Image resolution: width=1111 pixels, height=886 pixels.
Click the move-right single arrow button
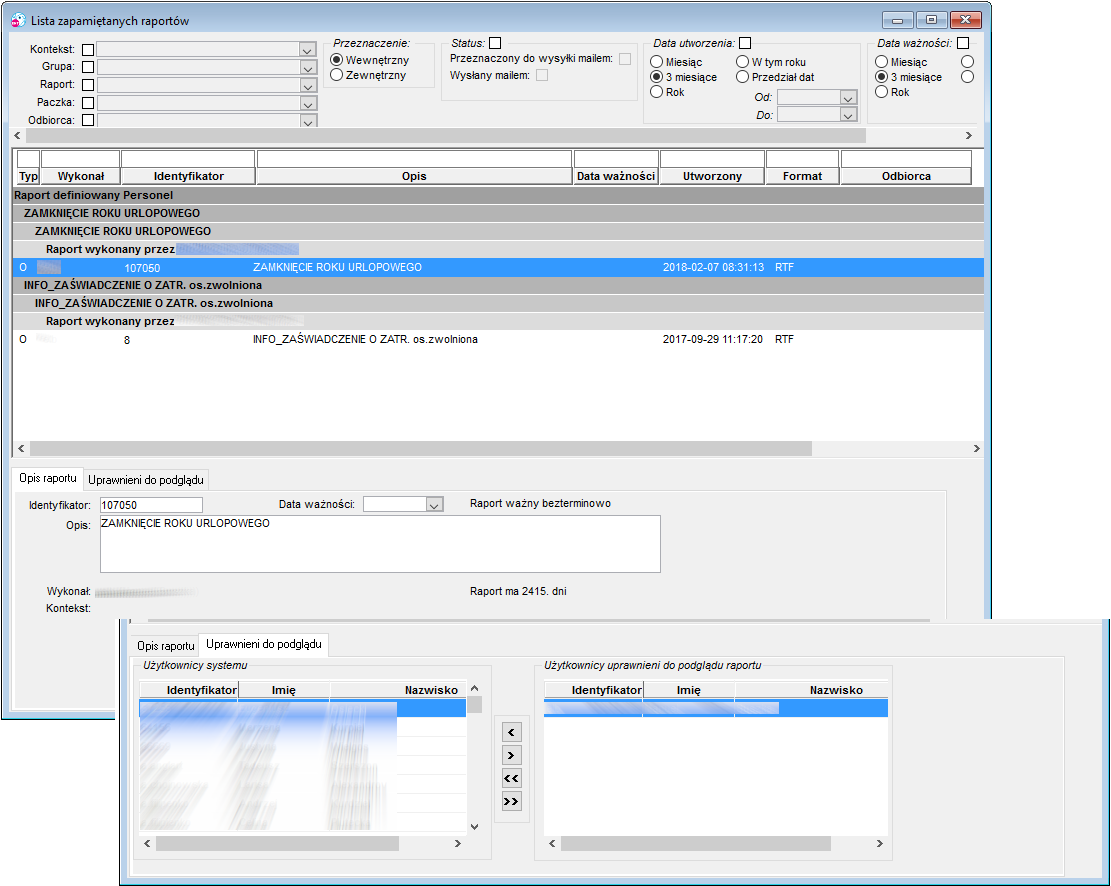511,755
